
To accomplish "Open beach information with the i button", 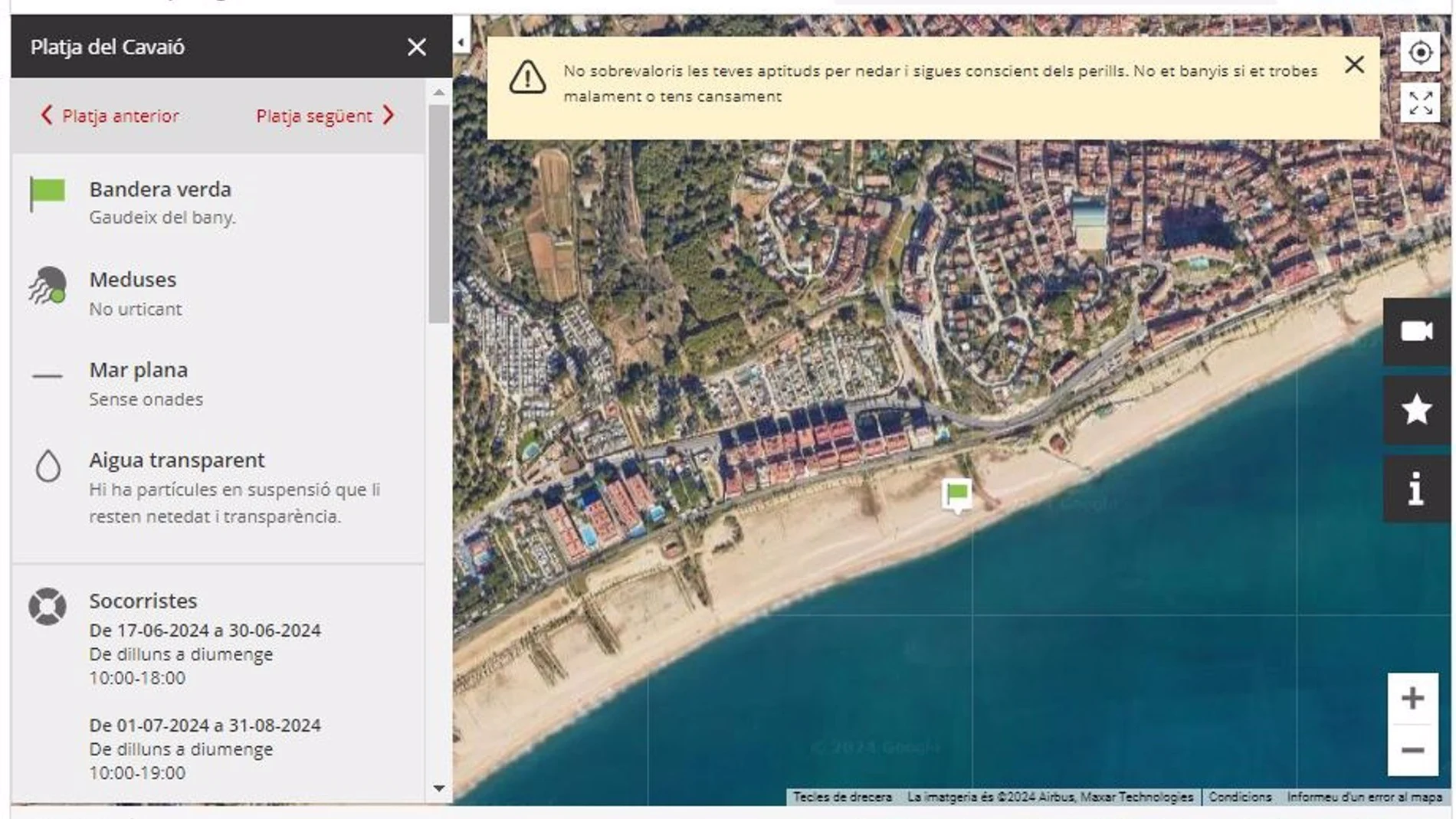I will pyautogui.click(x=1417, y=489).
